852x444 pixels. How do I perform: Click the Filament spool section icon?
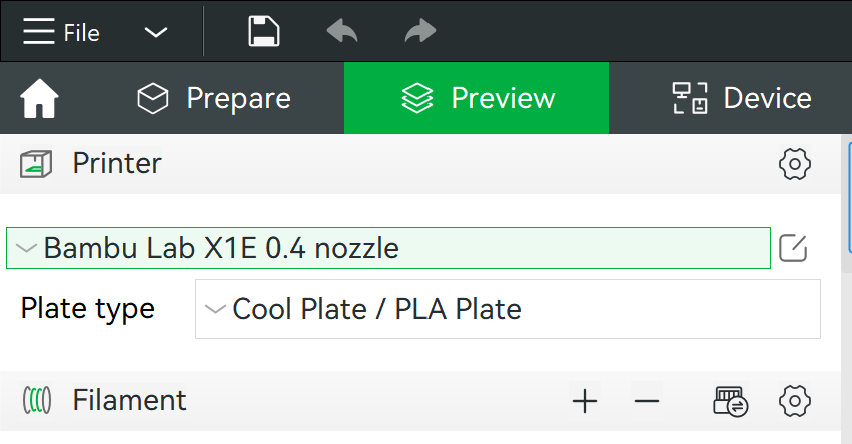click(36, 402)
